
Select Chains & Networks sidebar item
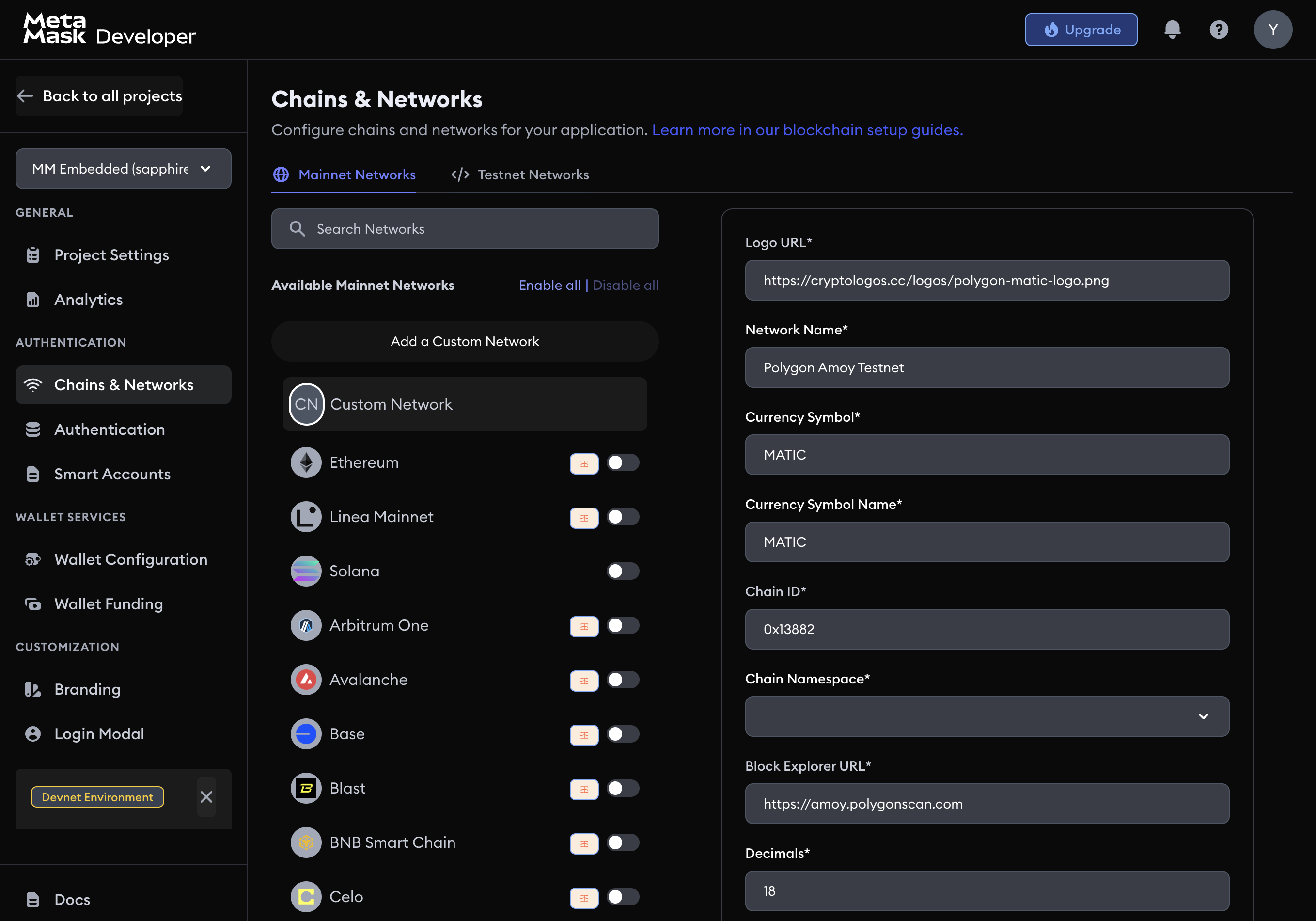tap(123, 385)
